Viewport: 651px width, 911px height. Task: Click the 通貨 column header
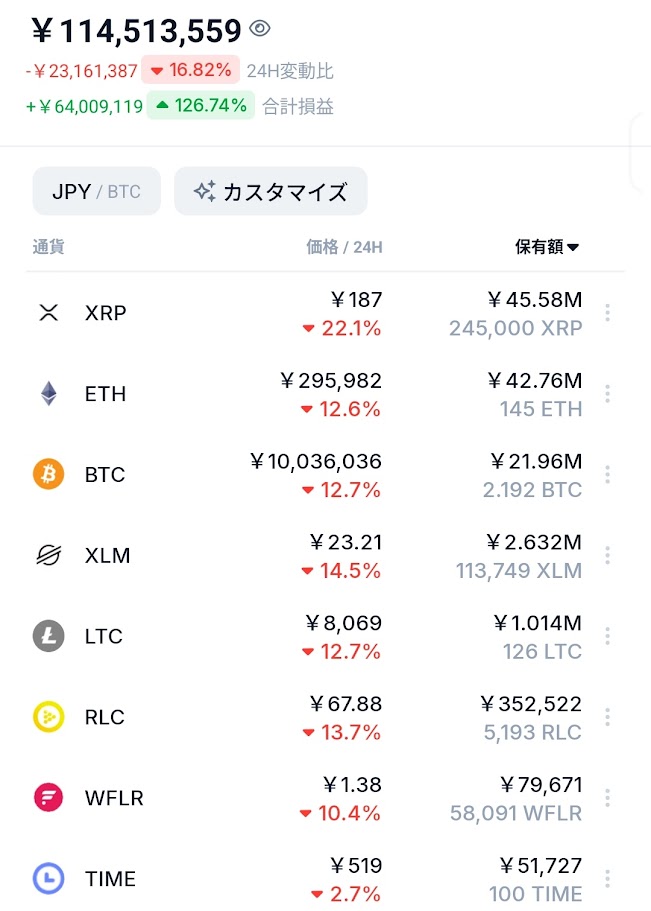pyautogui.click(x=48, y=248)
